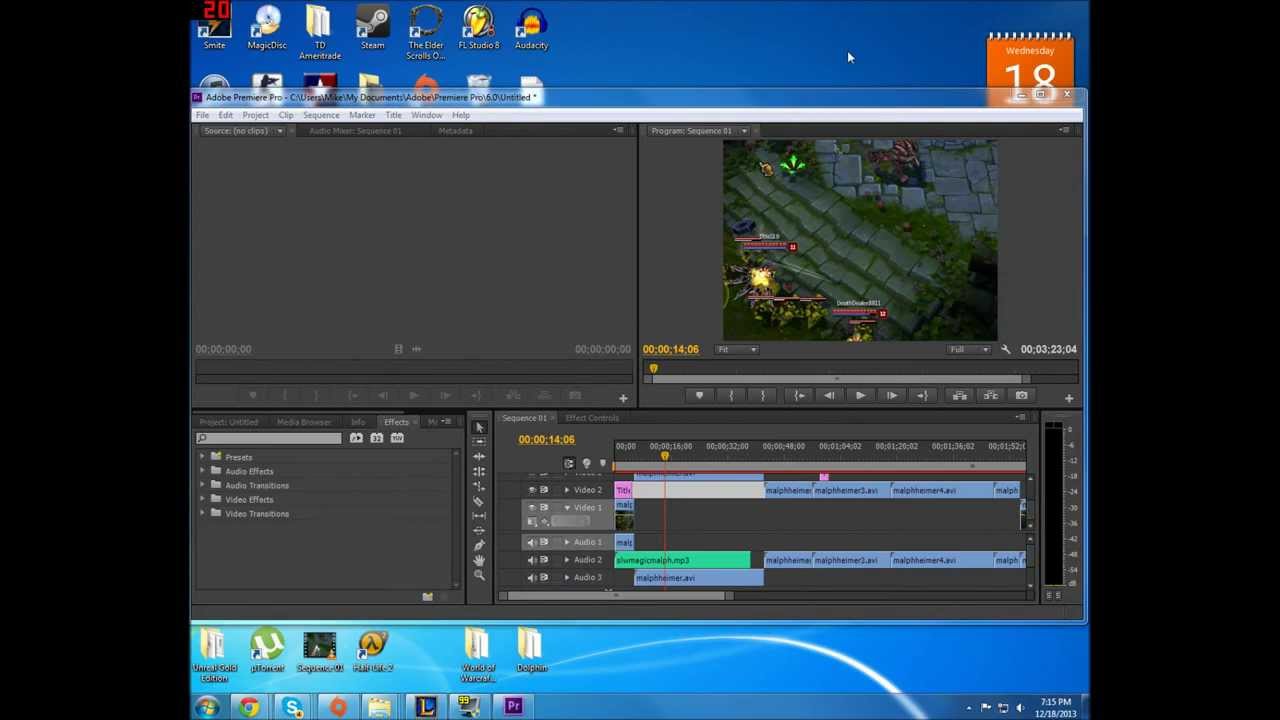Open the Title menu
Screen dimensions: 1280x720
(393, 115)
